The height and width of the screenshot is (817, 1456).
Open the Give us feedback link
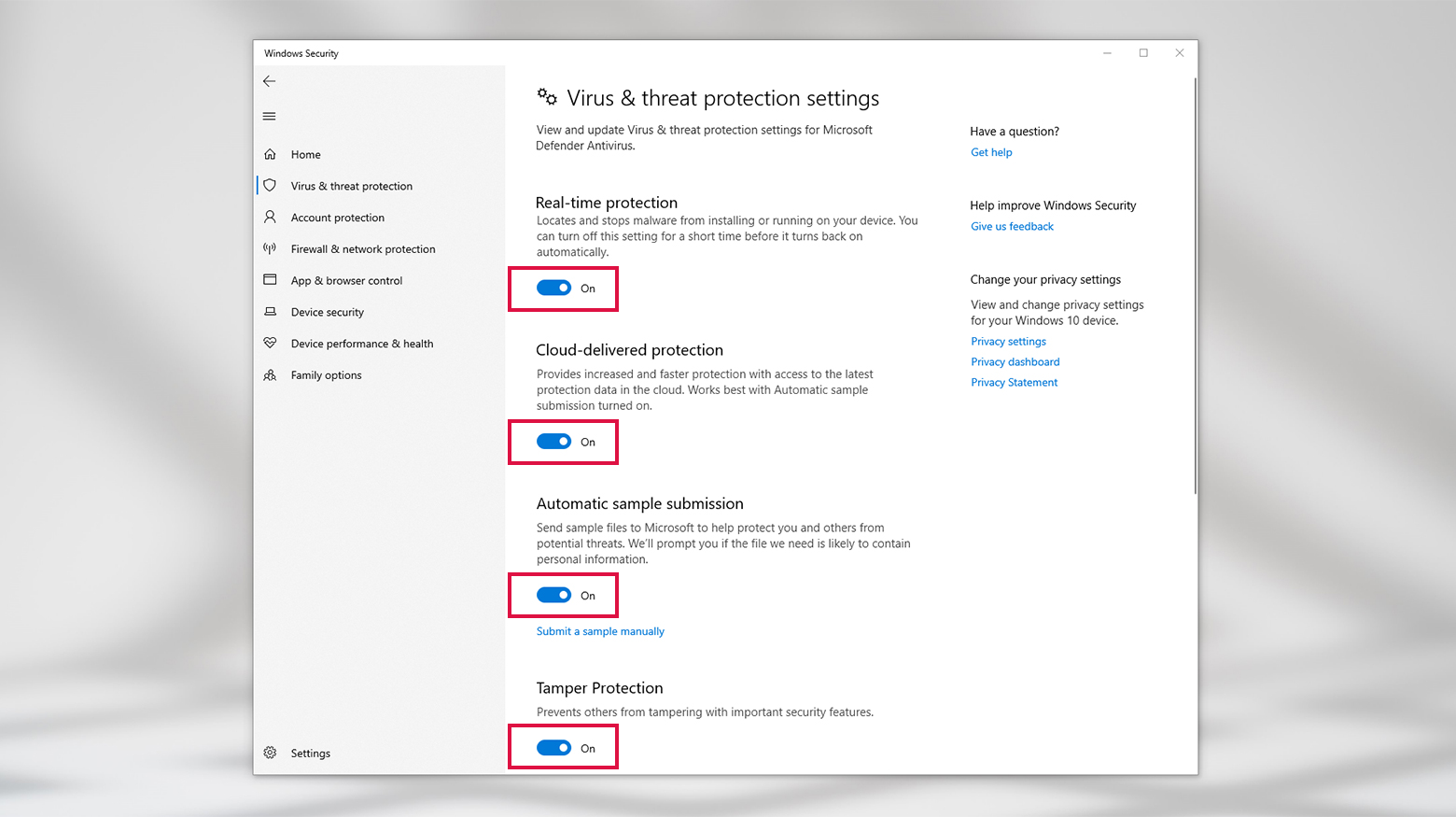coord(1012,226)
